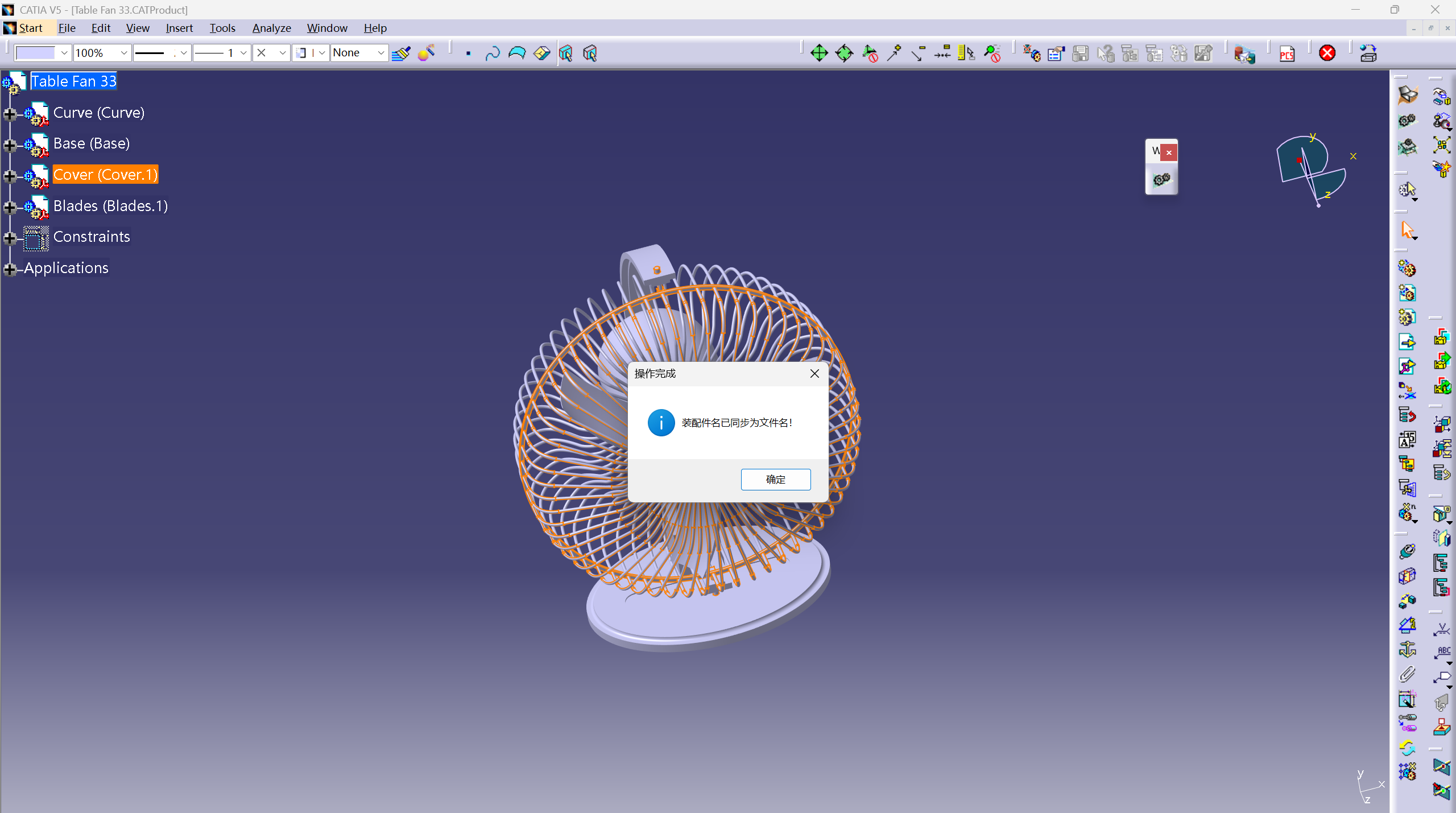
Task: Click the print-capture icon at toolbar end
Action: click(1368, 53)
